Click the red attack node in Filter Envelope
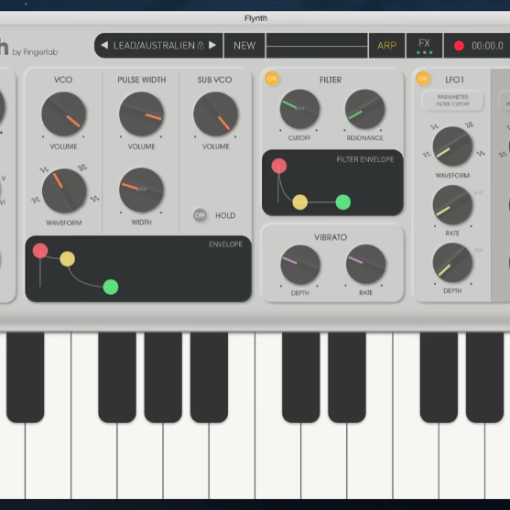 [279, 166]
